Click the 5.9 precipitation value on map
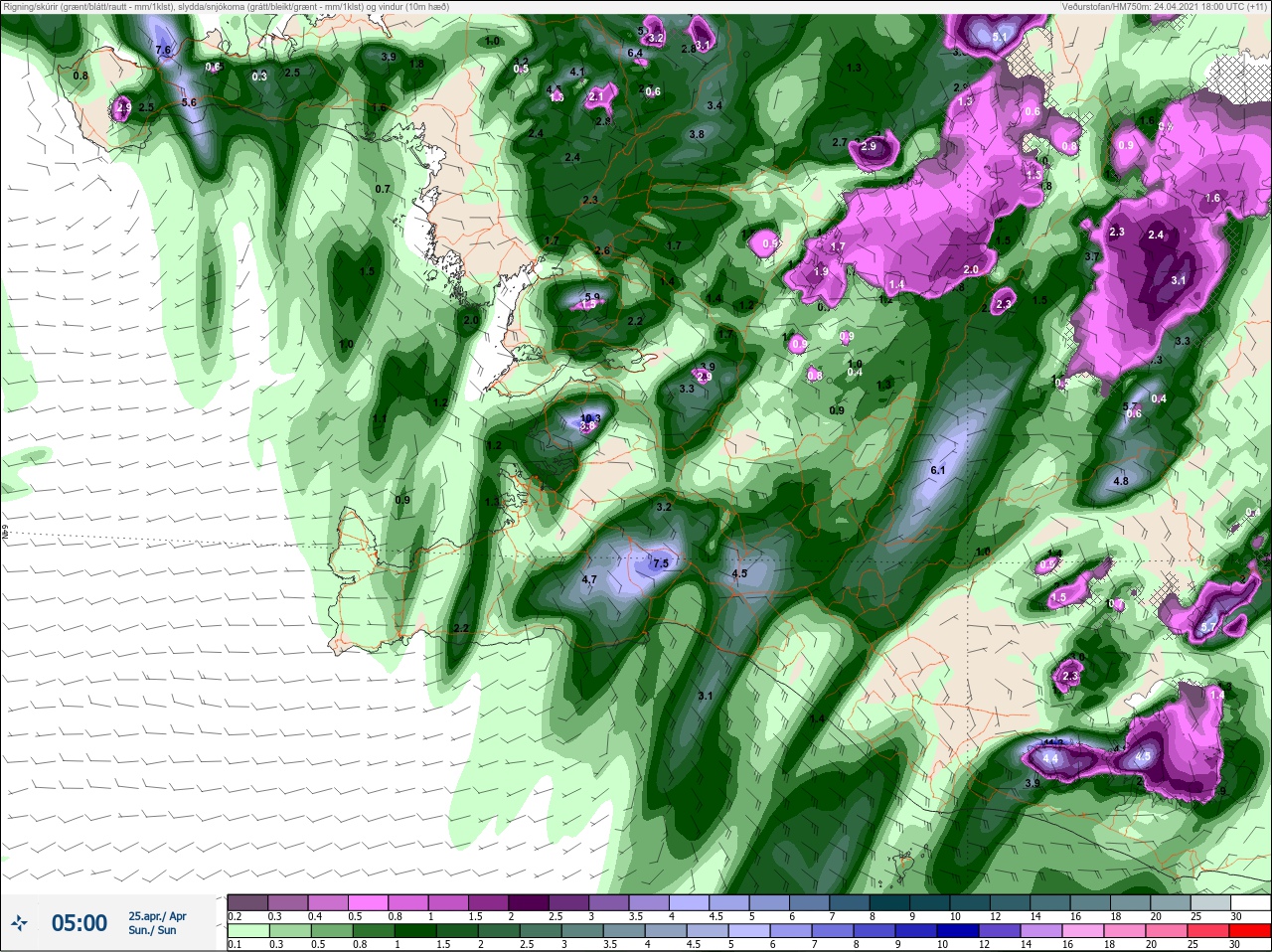Screen dimensions: 1272x952 tap(593, 296)
